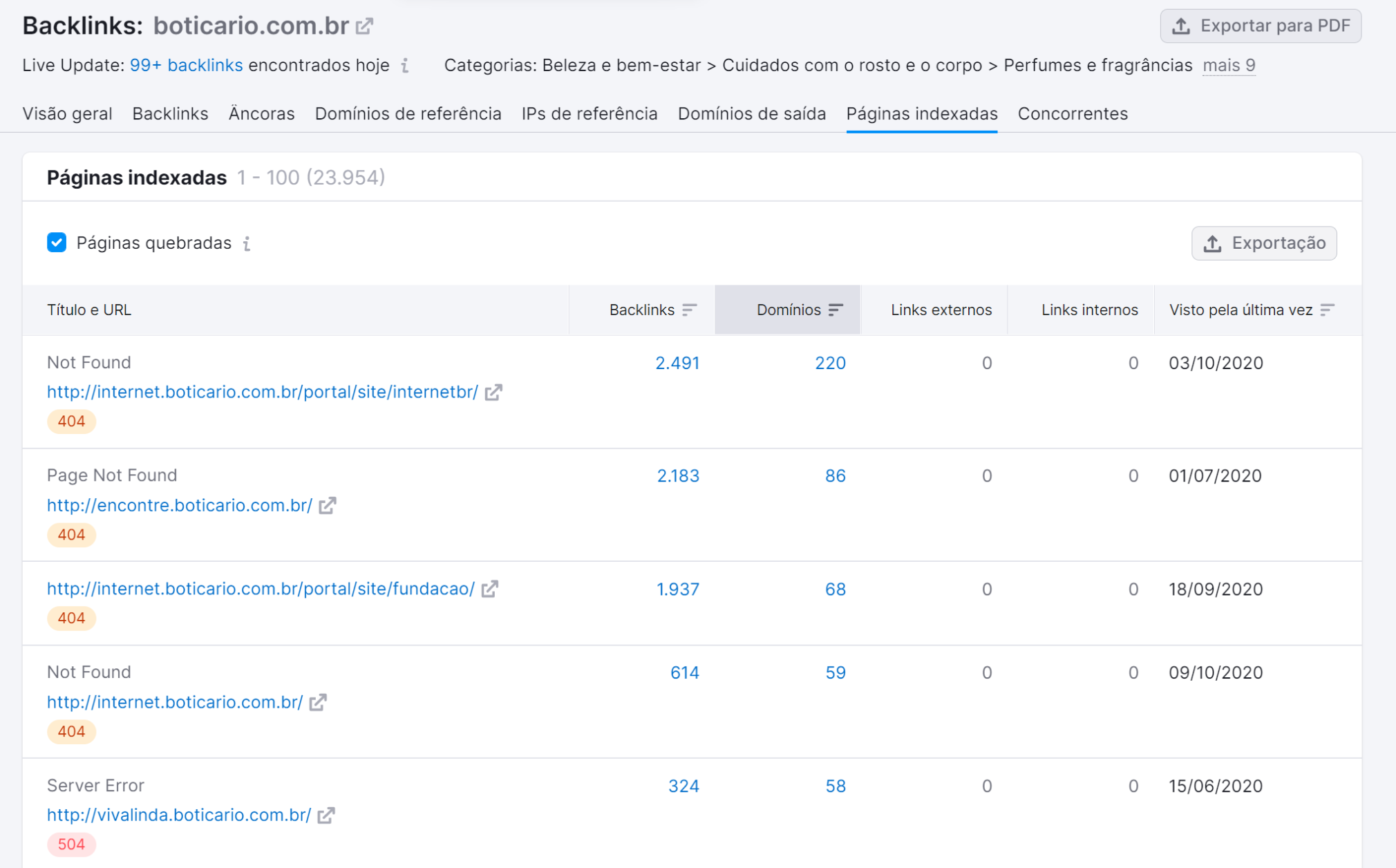The image size is (1396, 868).
Task: Switch to the Backlinks tab
Action: click(x=171, y=113)
